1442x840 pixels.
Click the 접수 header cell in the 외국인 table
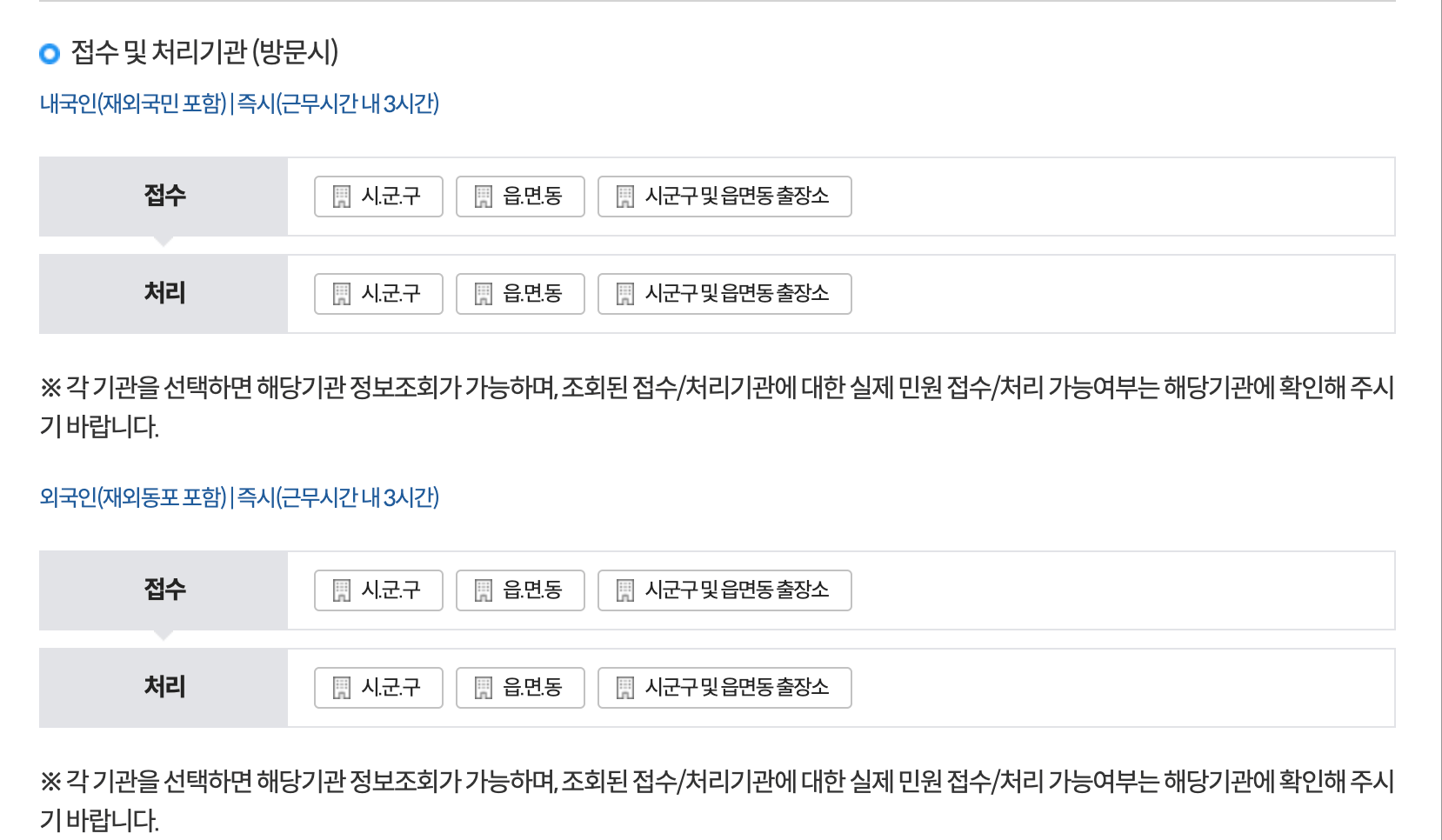[x=164, y=590]
